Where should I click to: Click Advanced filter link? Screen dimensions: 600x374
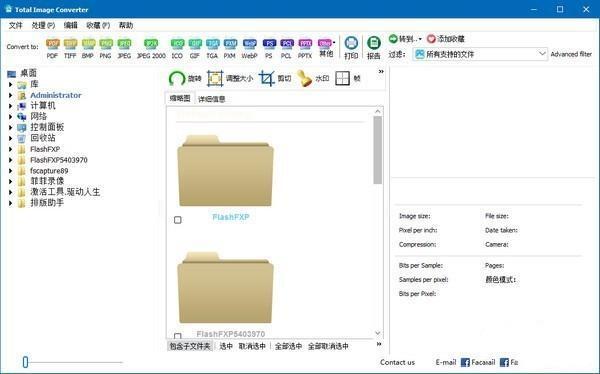click(571, 54)
